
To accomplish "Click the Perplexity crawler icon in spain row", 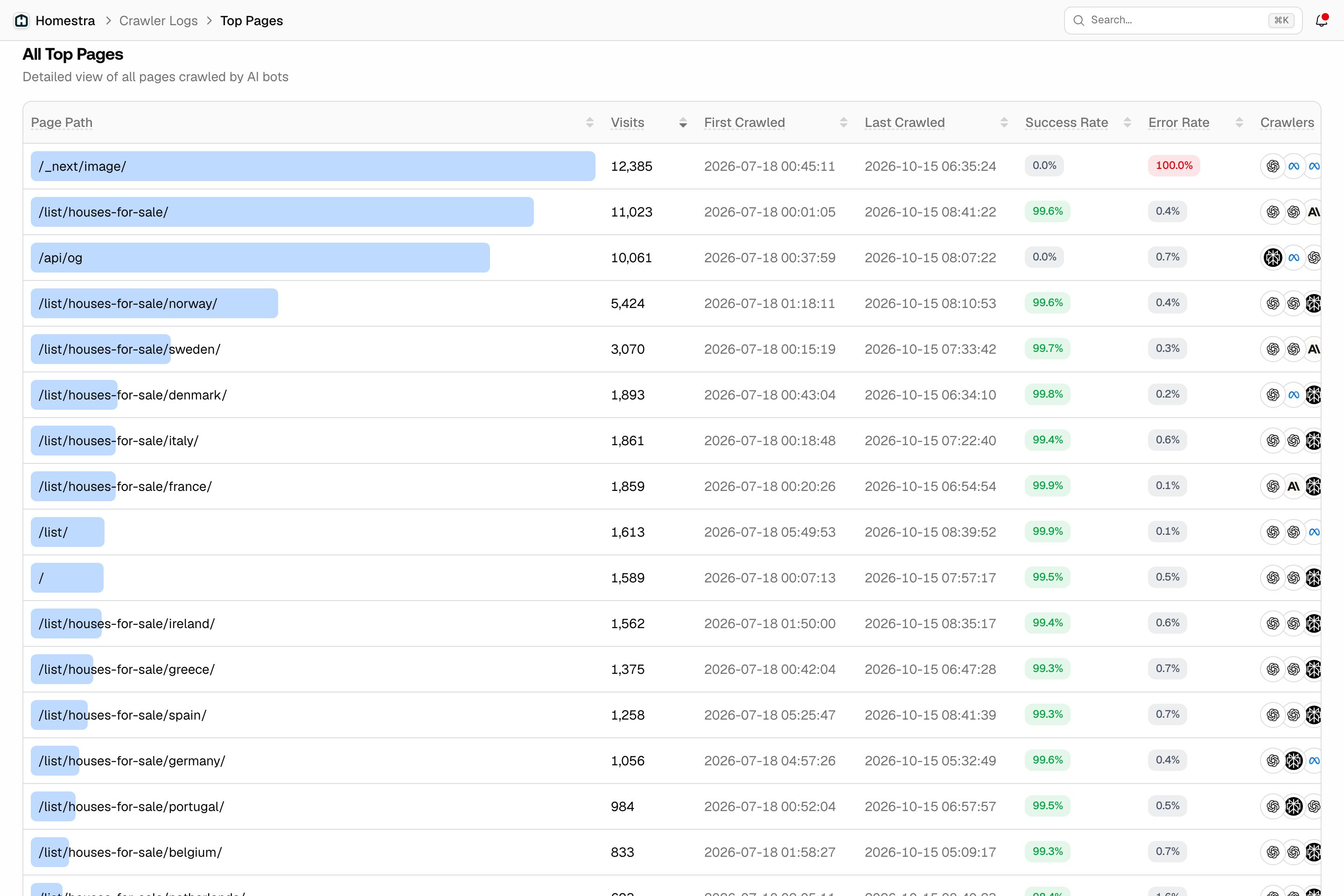I will pyautogui.click(x=1314, y=715).
